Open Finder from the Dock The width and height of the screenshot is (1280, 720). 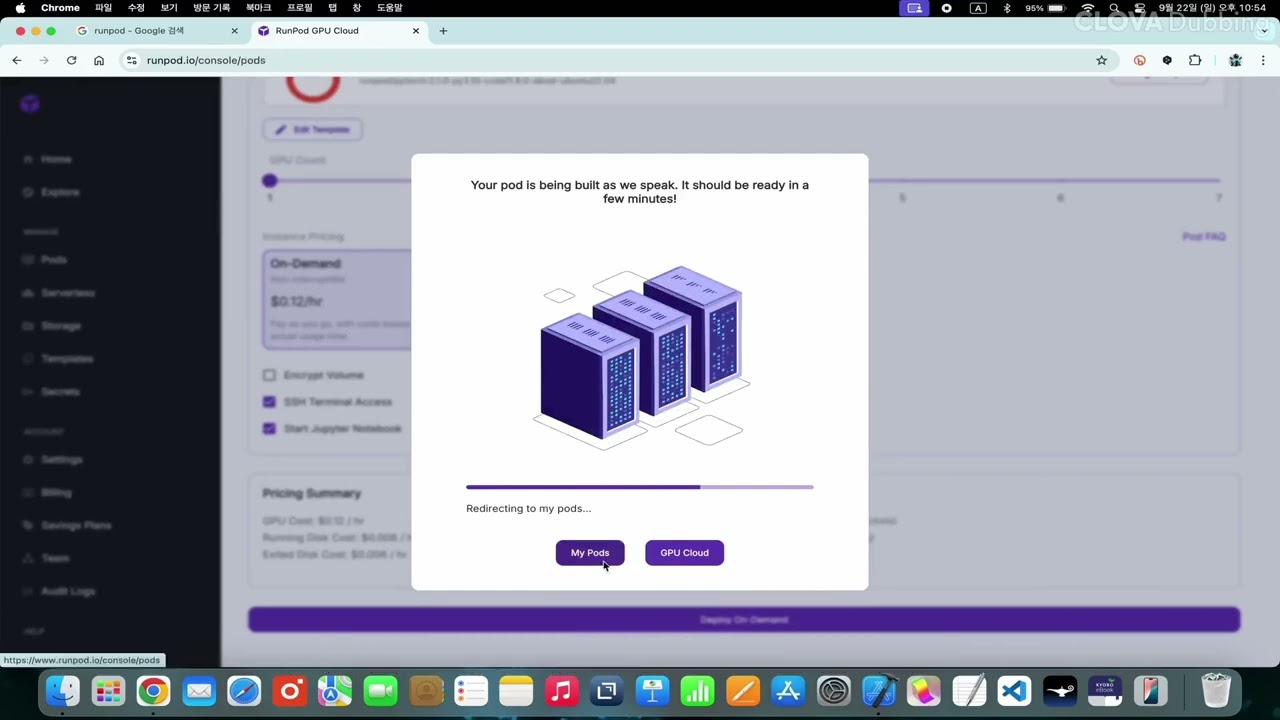pos(62,691)
